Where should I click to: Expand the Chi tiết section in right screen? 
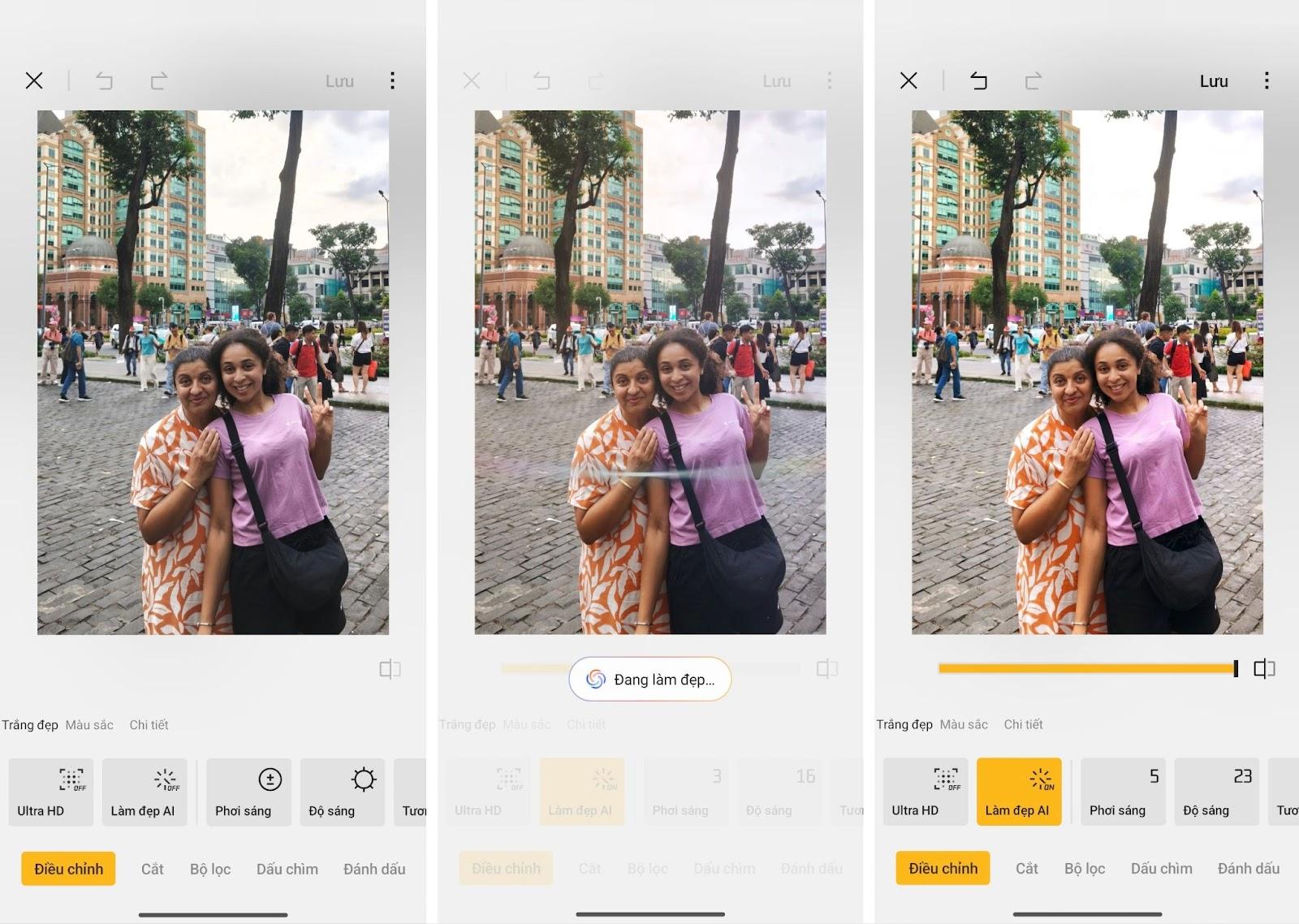coord(1023,724)
